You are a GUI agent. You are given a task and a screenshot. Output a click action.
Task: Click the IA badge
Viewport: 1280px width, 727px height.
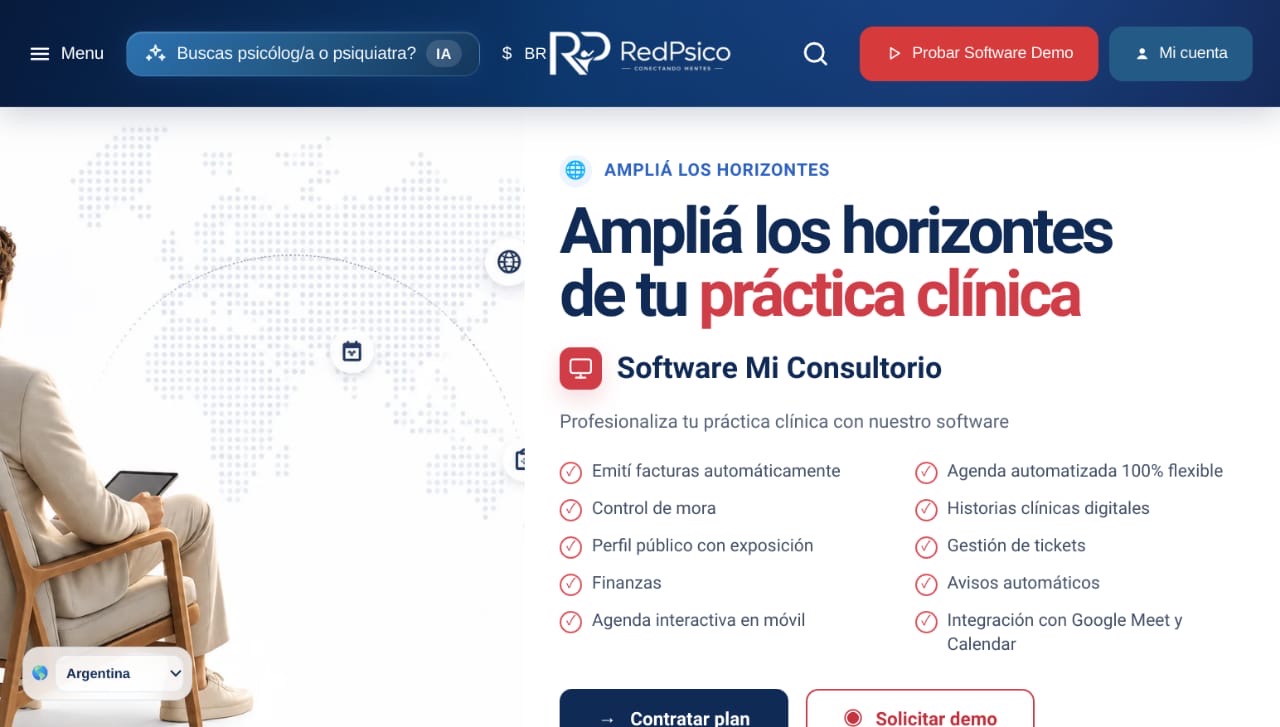[444, 54]
